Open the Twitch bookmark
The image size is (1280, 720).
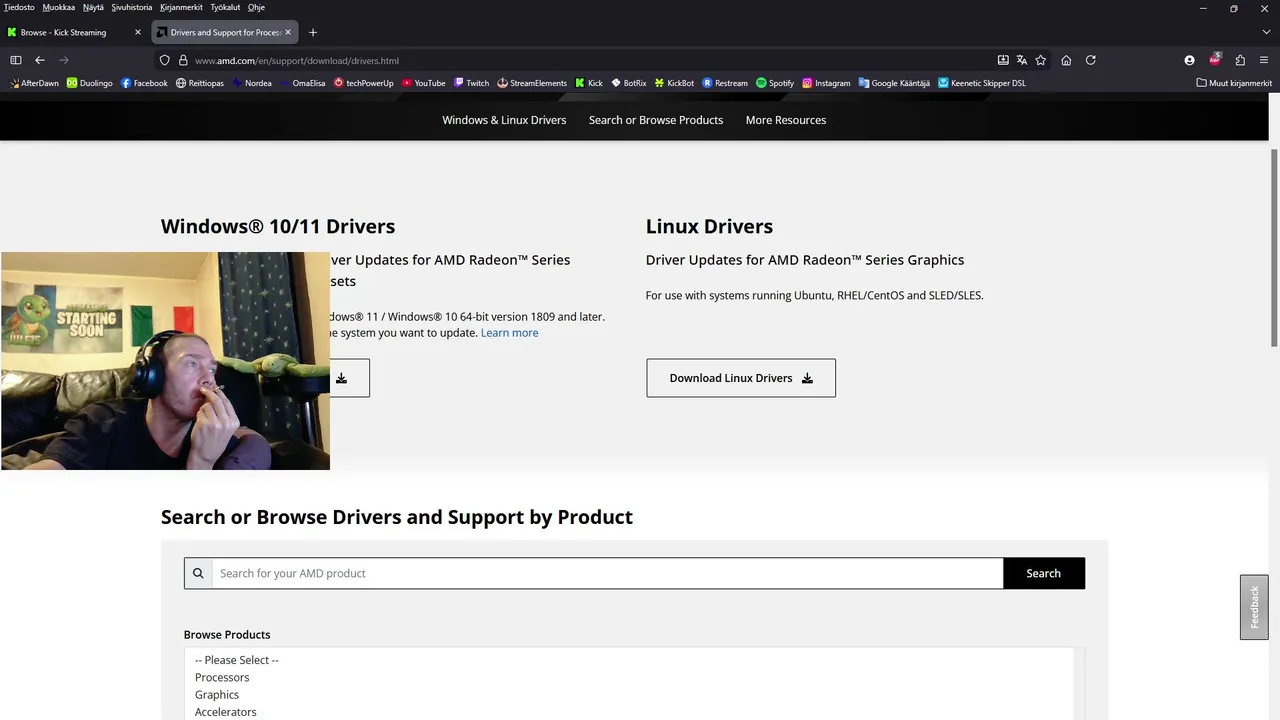point(471,83)
